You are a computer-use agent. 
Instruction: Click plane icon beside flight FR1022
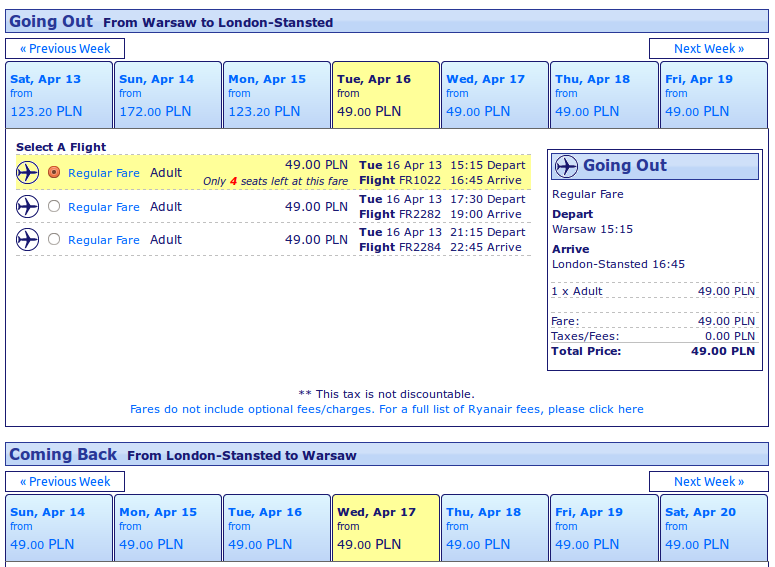pyautogui.click(x=28, y=173)
